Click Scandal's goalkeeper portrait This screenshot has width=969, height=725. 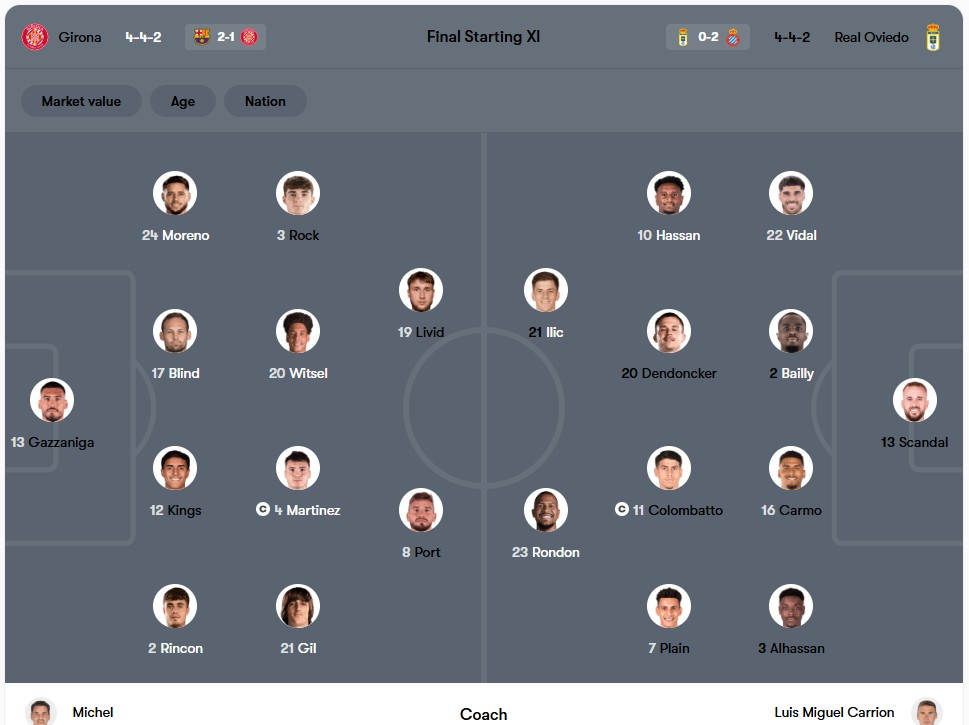914,400
